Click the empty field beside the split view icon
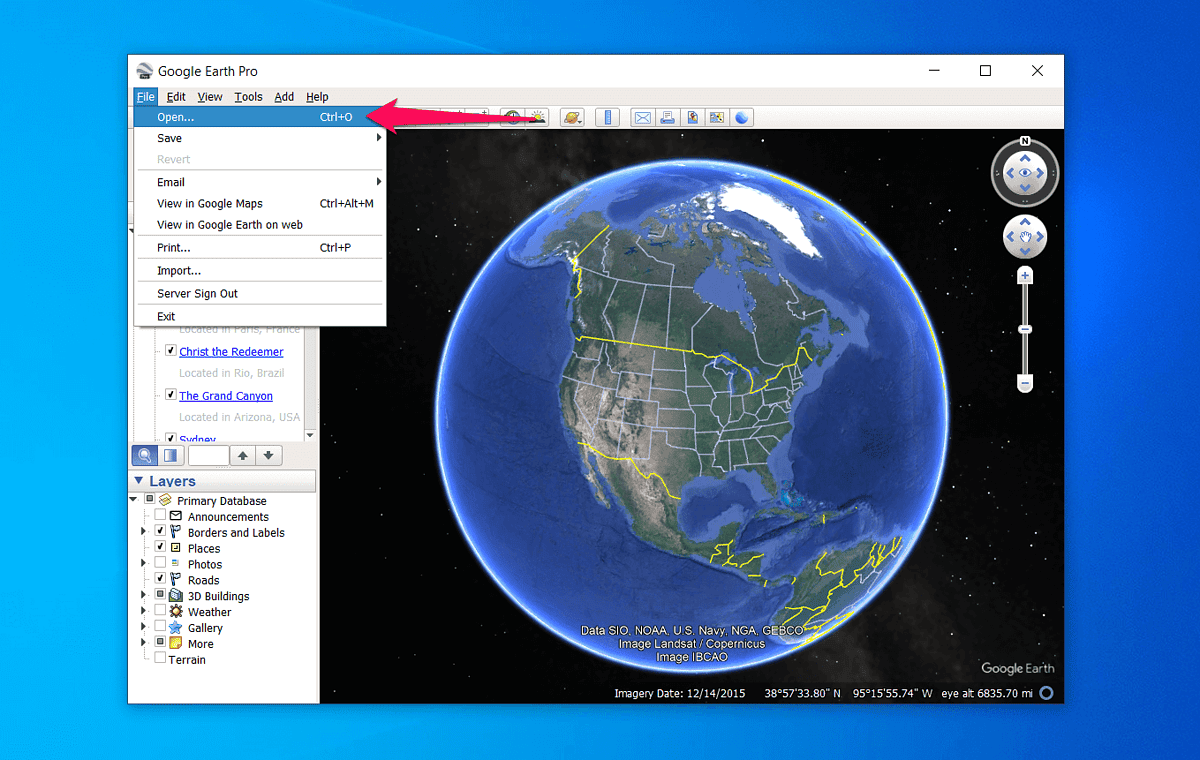The height and width of the screenshot is (760, 1200). 208,456
